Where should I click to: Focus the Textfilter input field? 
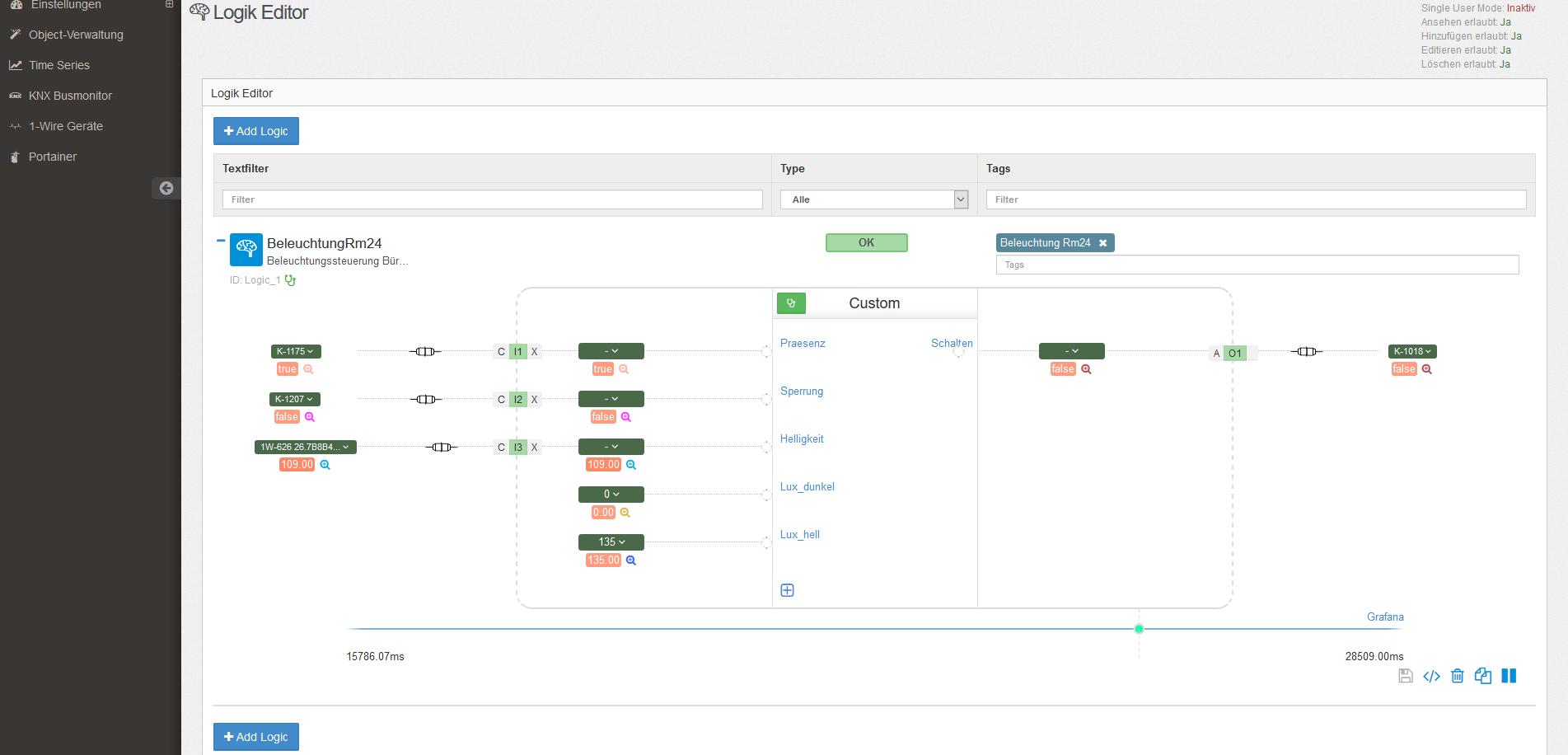(x=493, y=199)
